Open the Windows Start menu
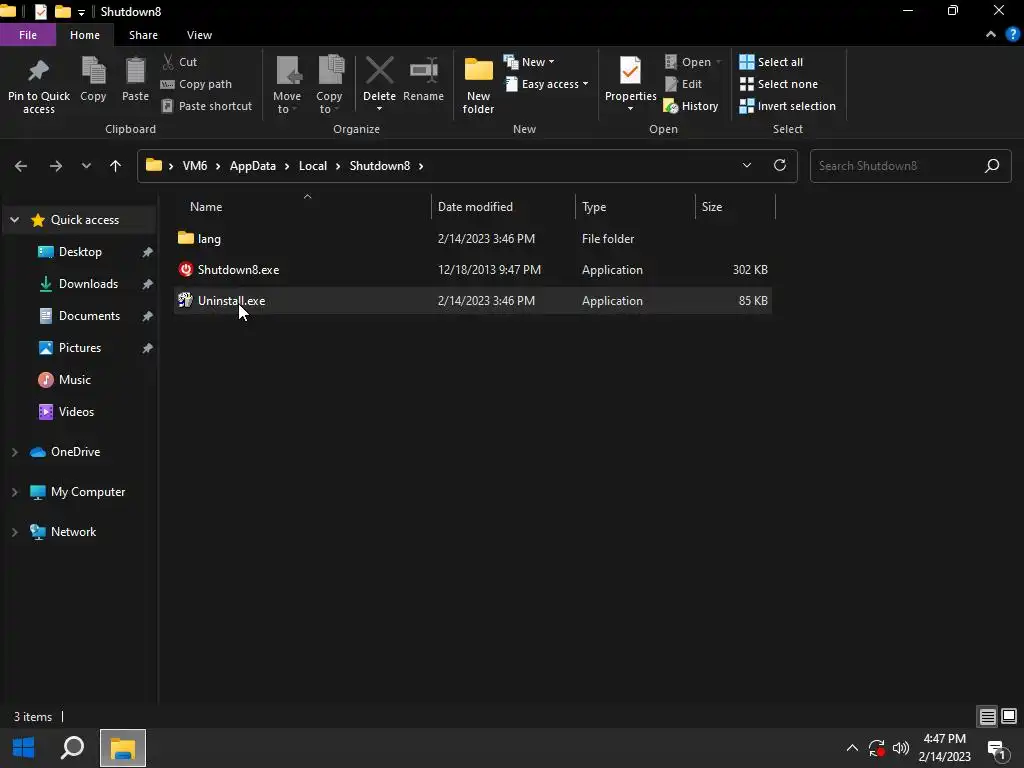Screen dimensions: 1024x768 tap(24, 748)
